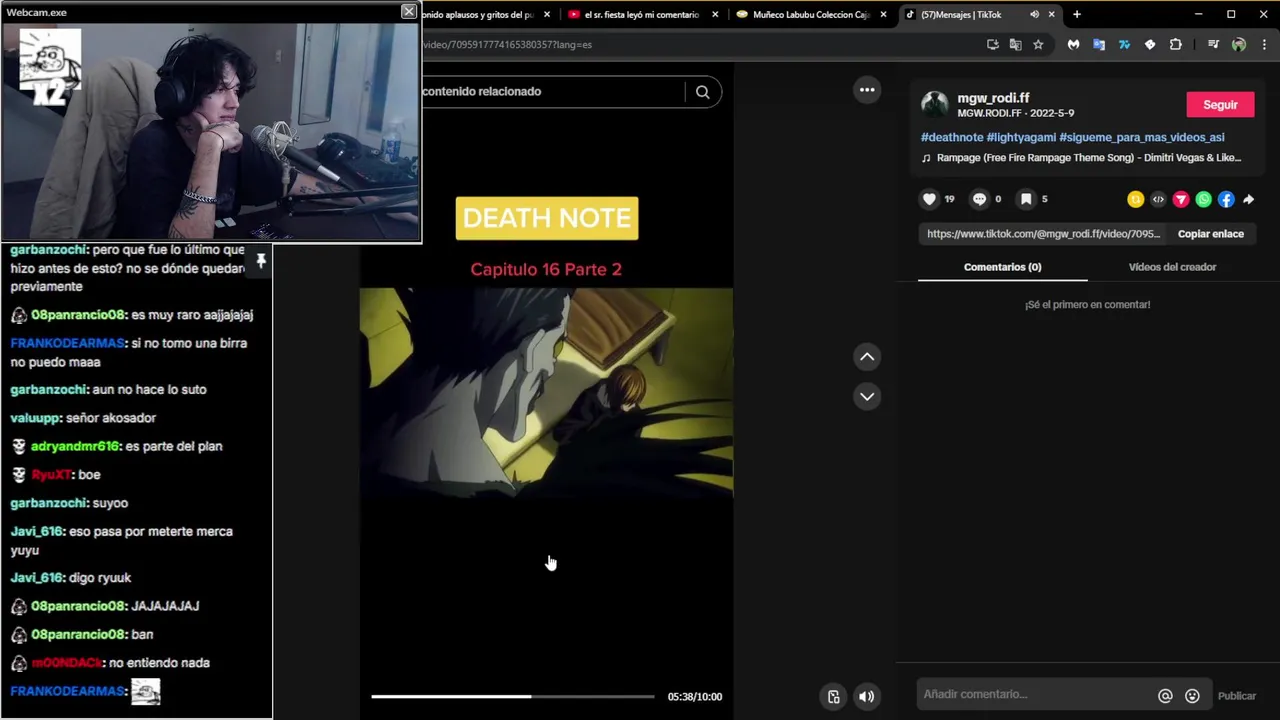Click the emote in FRANKODEARMAS's last message

[146, 691]
